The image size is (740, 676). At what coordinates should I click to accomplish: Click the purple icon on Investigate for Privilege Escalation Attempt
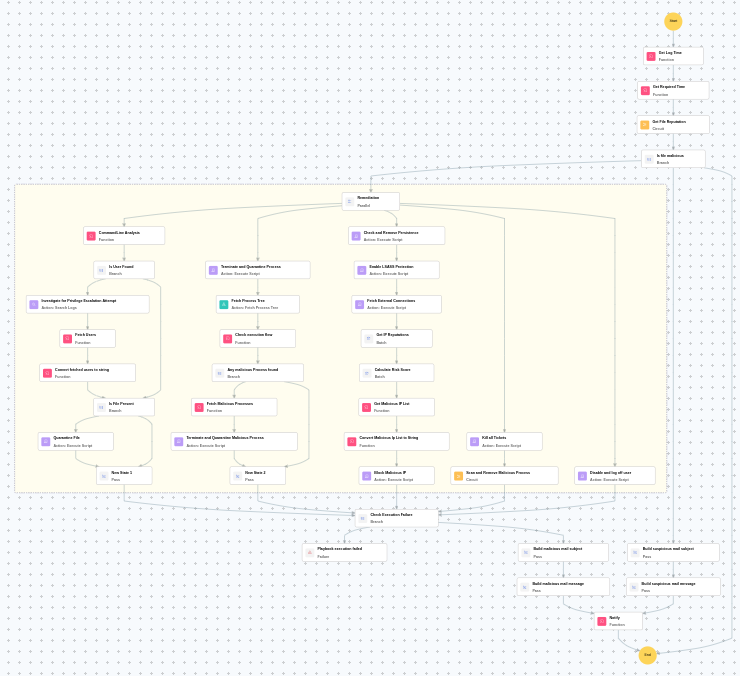tap(34, 304)
